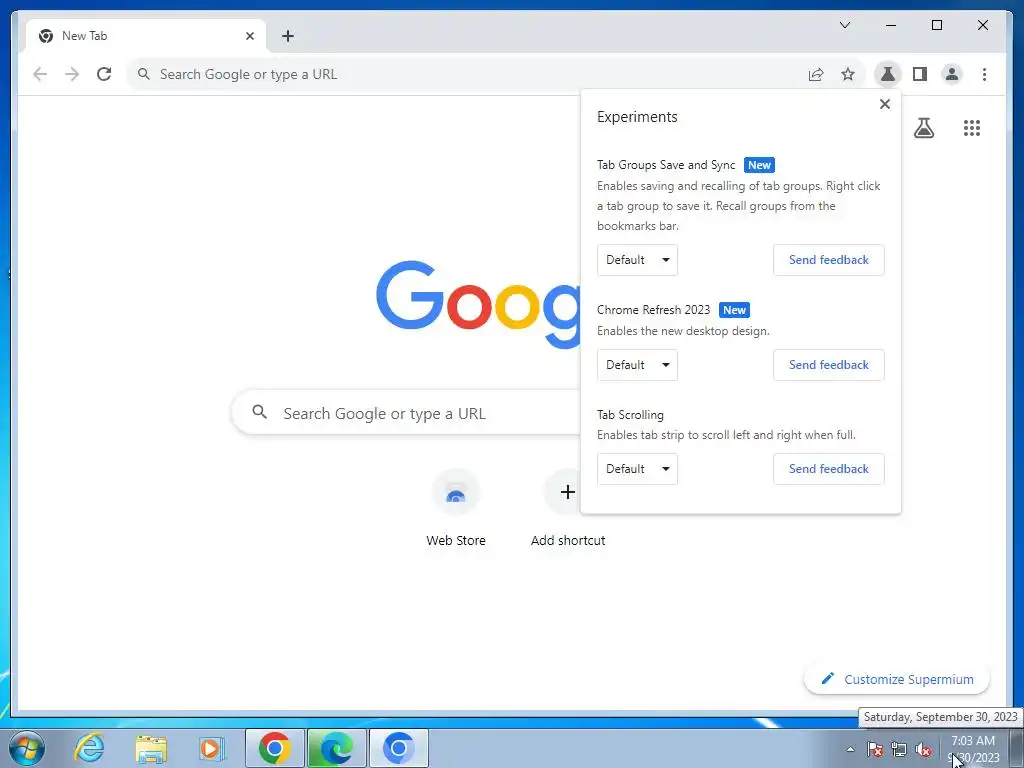Click Customize Supermium button
Viewport: 1024px width, 768px height.
click(x=897, y=679)
